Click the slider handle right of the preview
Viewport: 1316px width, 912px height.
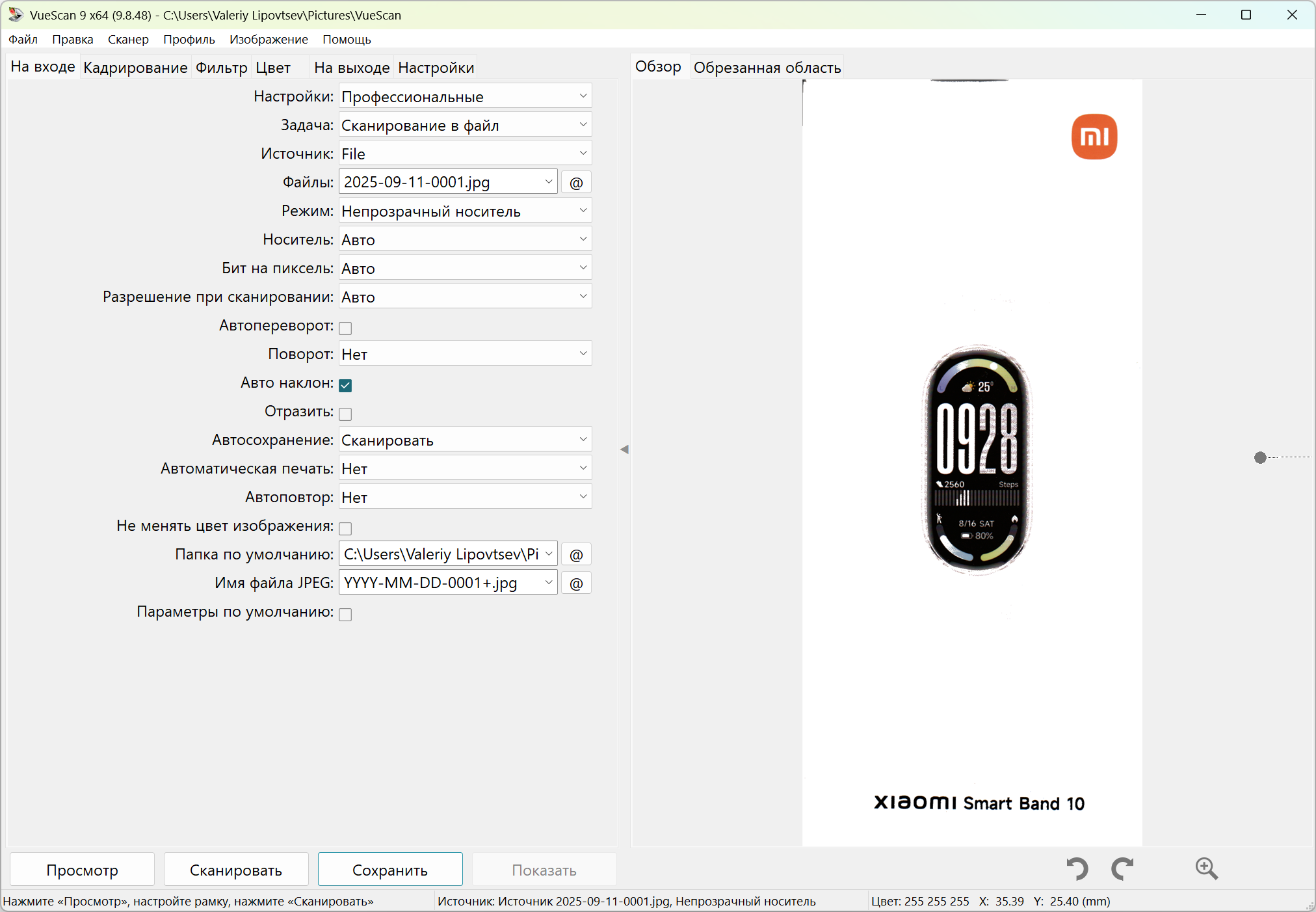(1260, 458)
